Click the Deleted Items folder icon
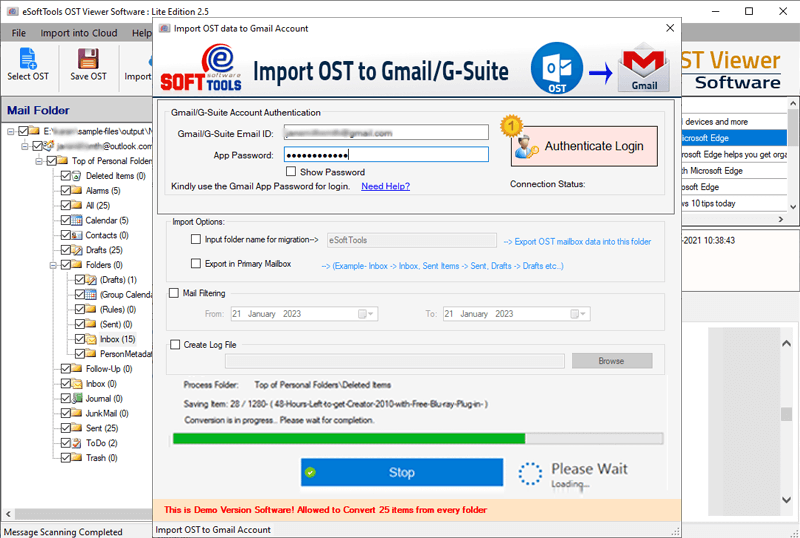Viewport: 800px width, 538px height. pos(77,176)
